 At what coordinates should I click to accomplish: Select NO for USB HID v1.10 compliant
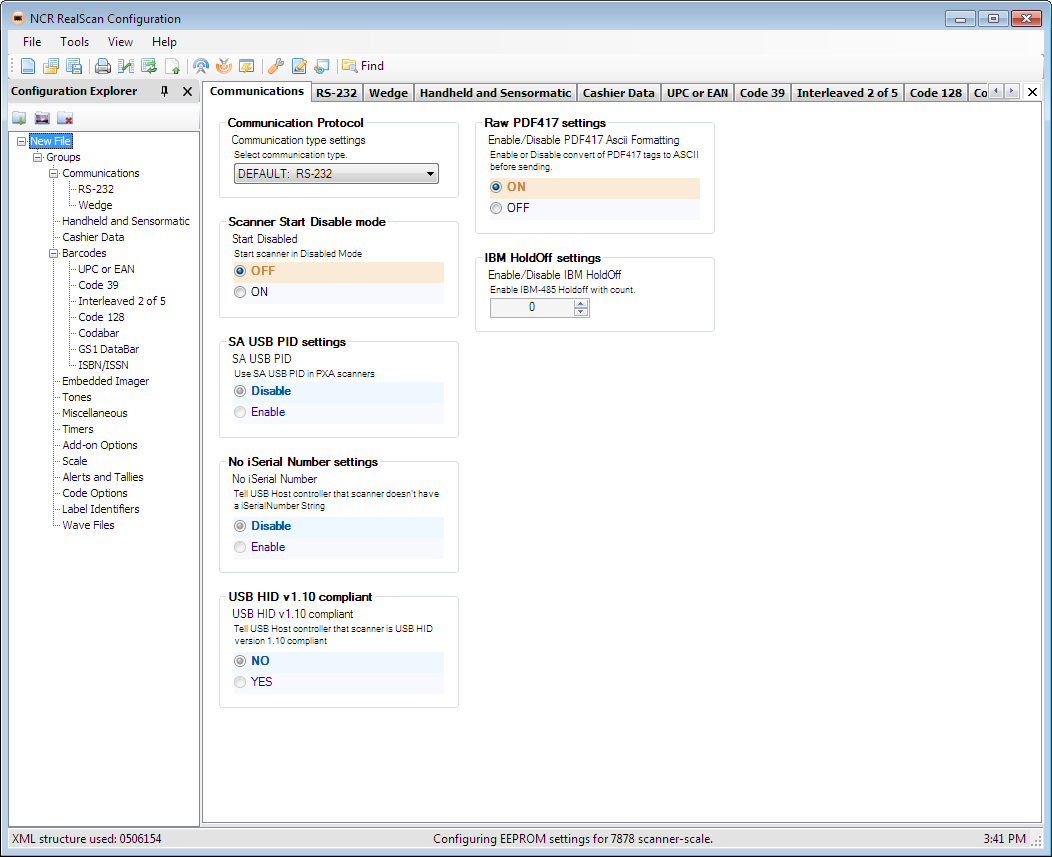point(240,661)
